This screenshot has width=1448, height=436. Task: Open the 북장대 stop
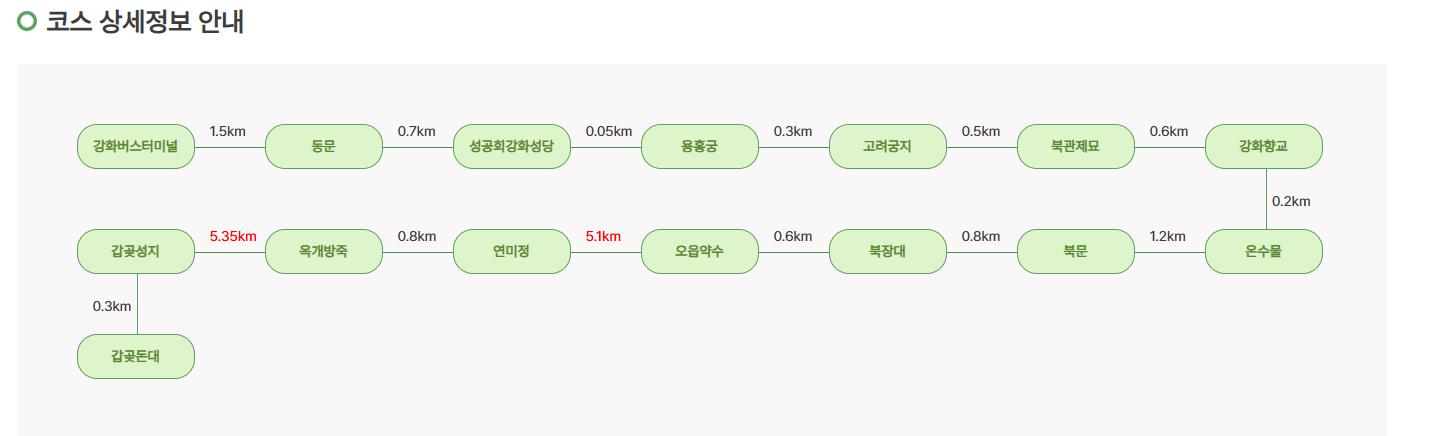(888, 251)
